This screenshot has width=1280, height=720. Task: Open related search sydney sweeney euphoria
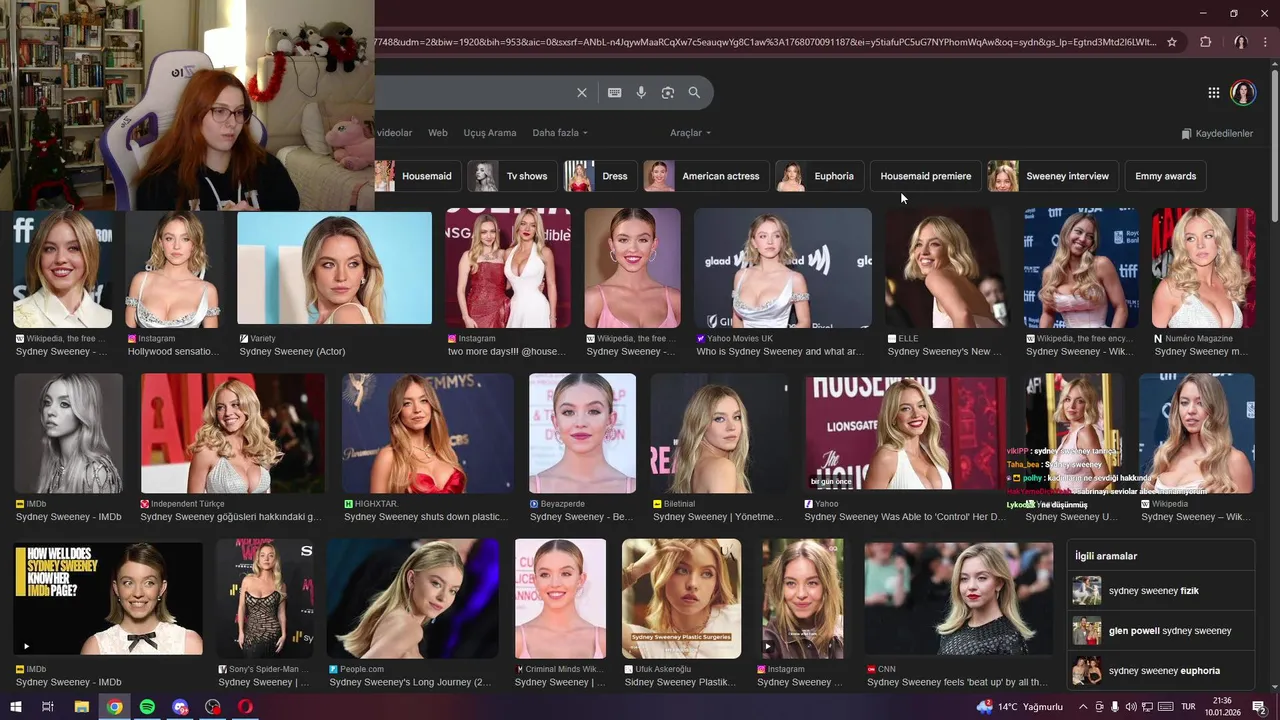tap(1160, 671)
